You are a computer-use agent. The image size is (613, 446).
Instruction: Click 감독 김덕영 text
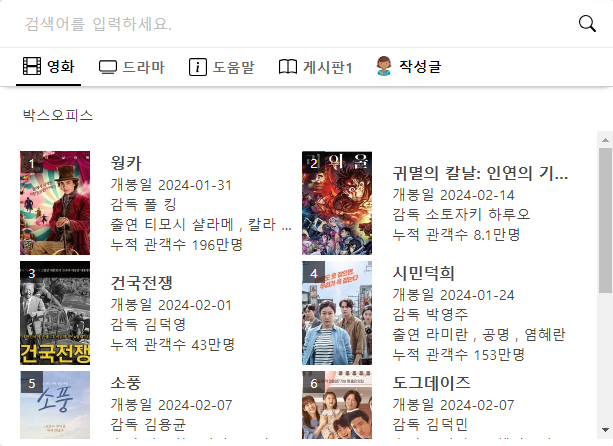pos(148,324)
